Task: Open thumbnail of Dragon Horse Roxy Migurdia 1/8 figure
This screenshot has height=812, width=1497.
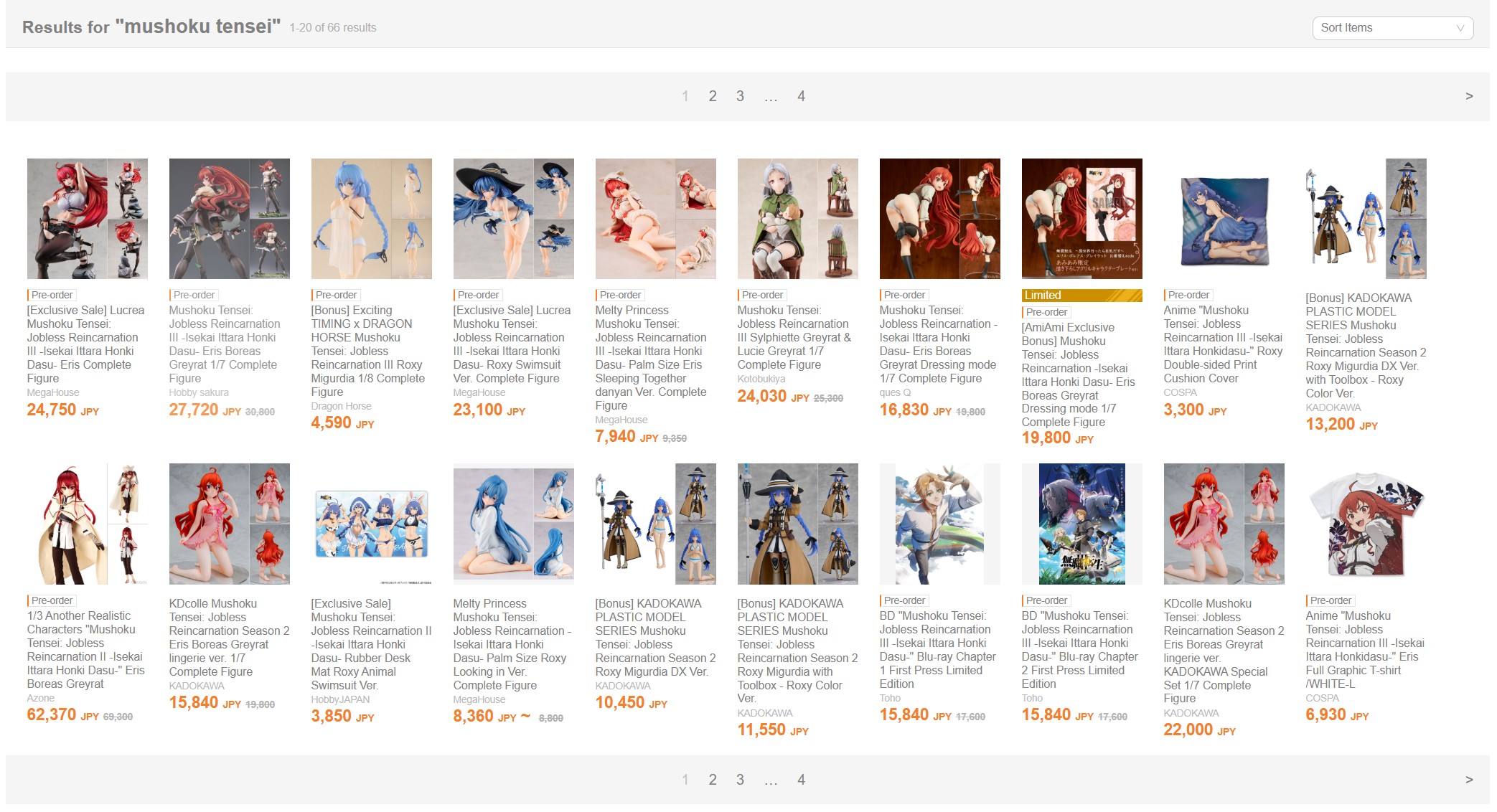Action: pyautogui.click(x=372, y=219)
